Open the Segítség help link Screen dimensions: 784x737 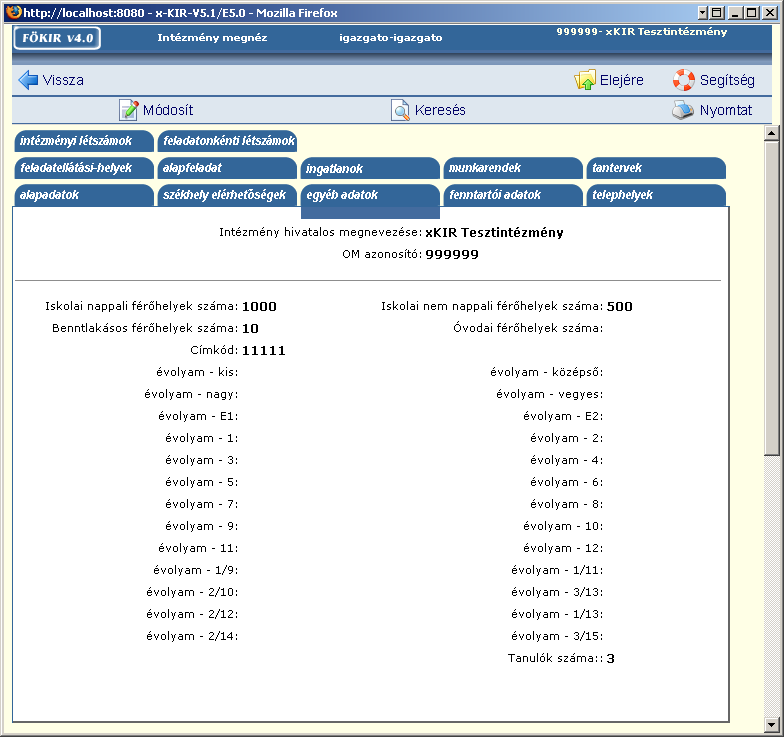point(727,80)
